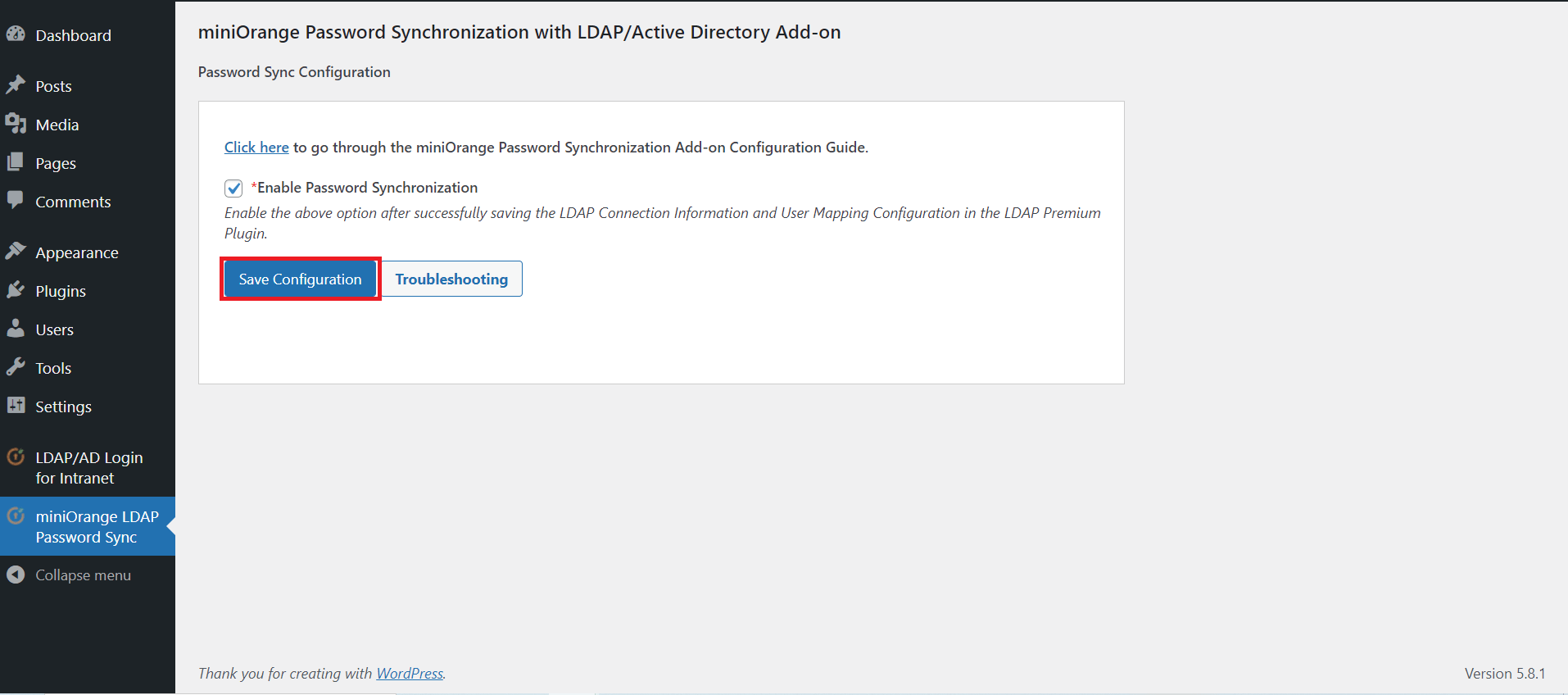Screen dimensions: 1568x695
Task: Click the Appearance paintbrush icon
Action: click(x=16, y=252)
